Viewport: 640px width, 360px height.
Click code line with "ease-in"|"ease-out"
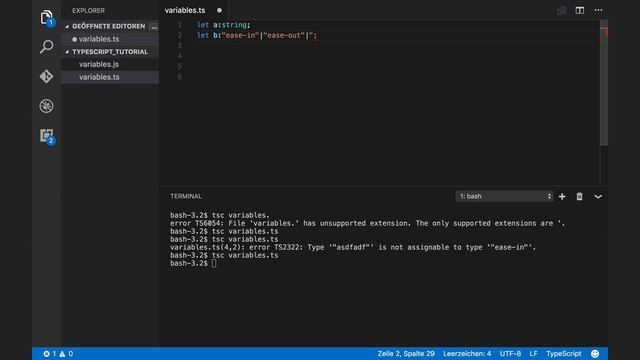click(257, 36)
